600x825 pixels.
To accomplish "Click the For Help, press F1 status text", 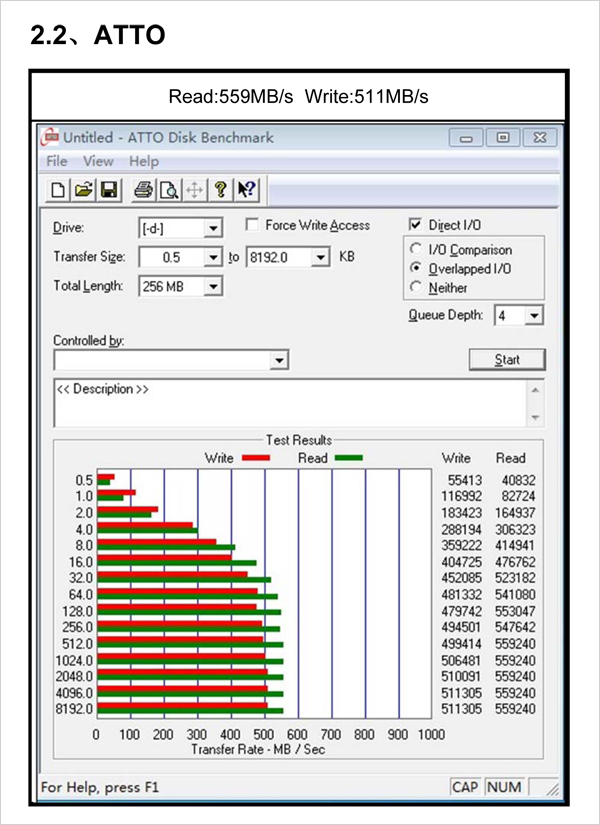I will pyautogui.click(x=99, y=788).
